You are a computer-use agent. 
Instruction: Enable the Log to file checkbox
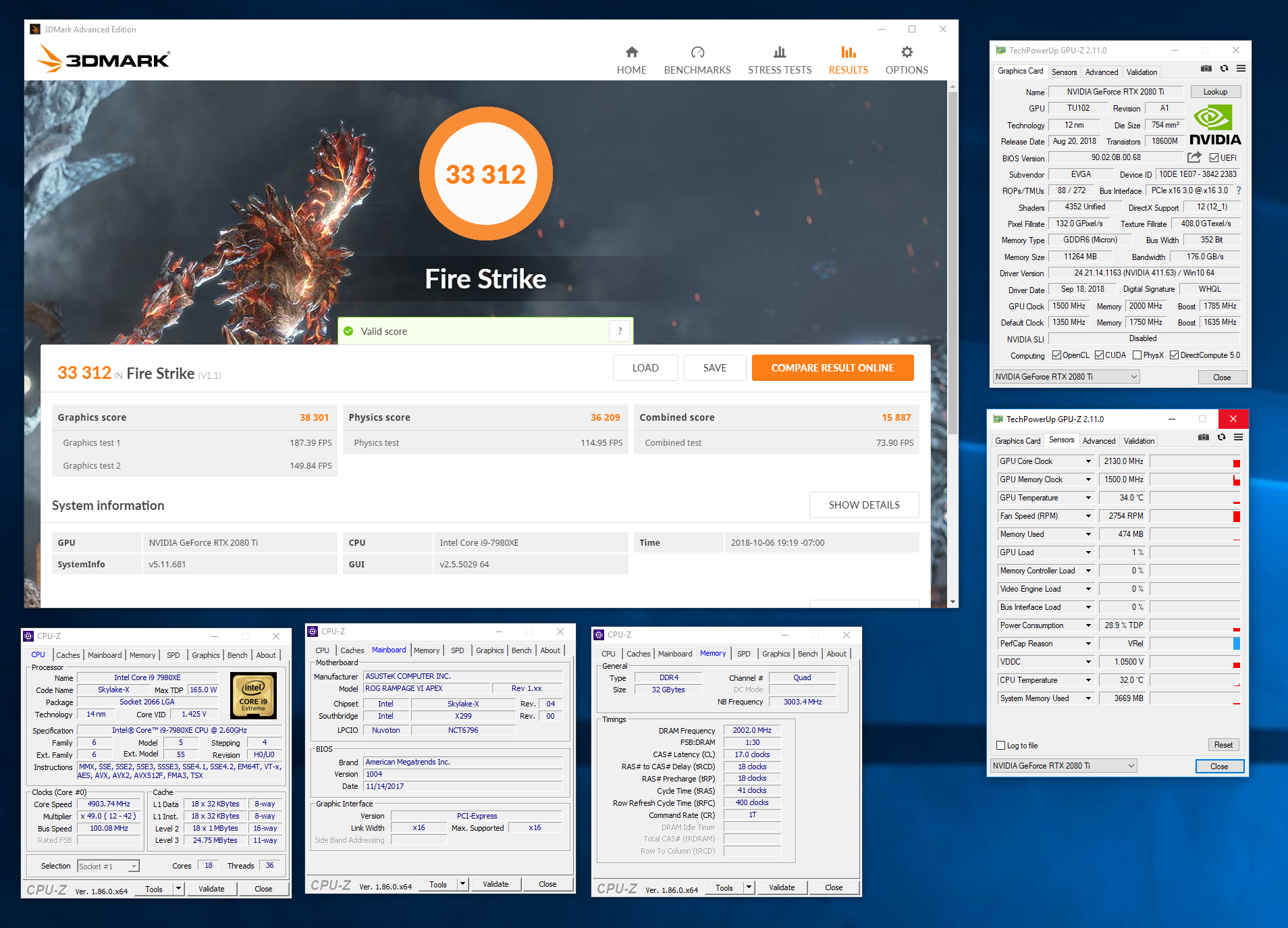tap(1001, 746)
